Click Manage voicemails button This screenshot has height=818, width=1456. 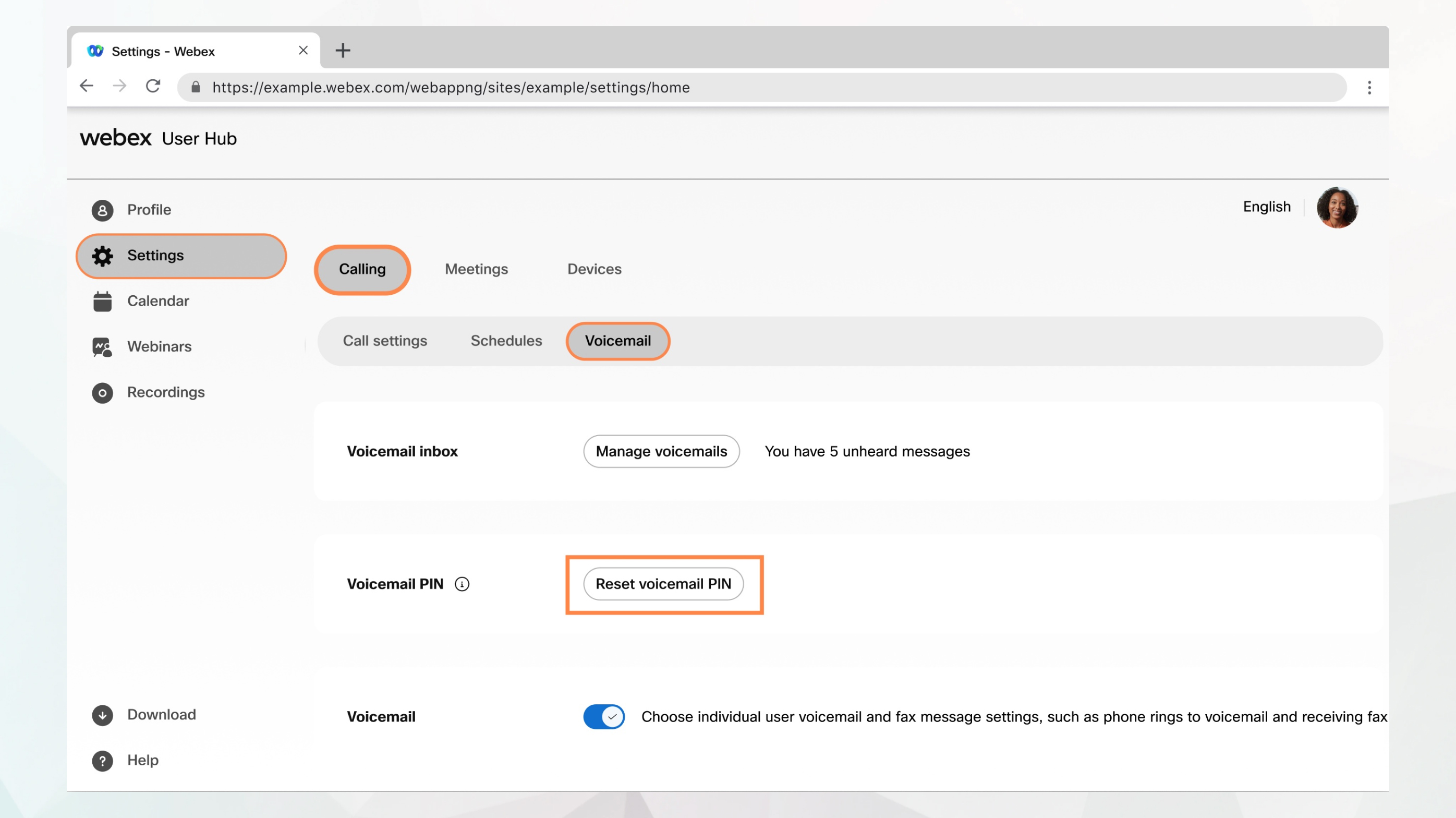click(661, 451)
